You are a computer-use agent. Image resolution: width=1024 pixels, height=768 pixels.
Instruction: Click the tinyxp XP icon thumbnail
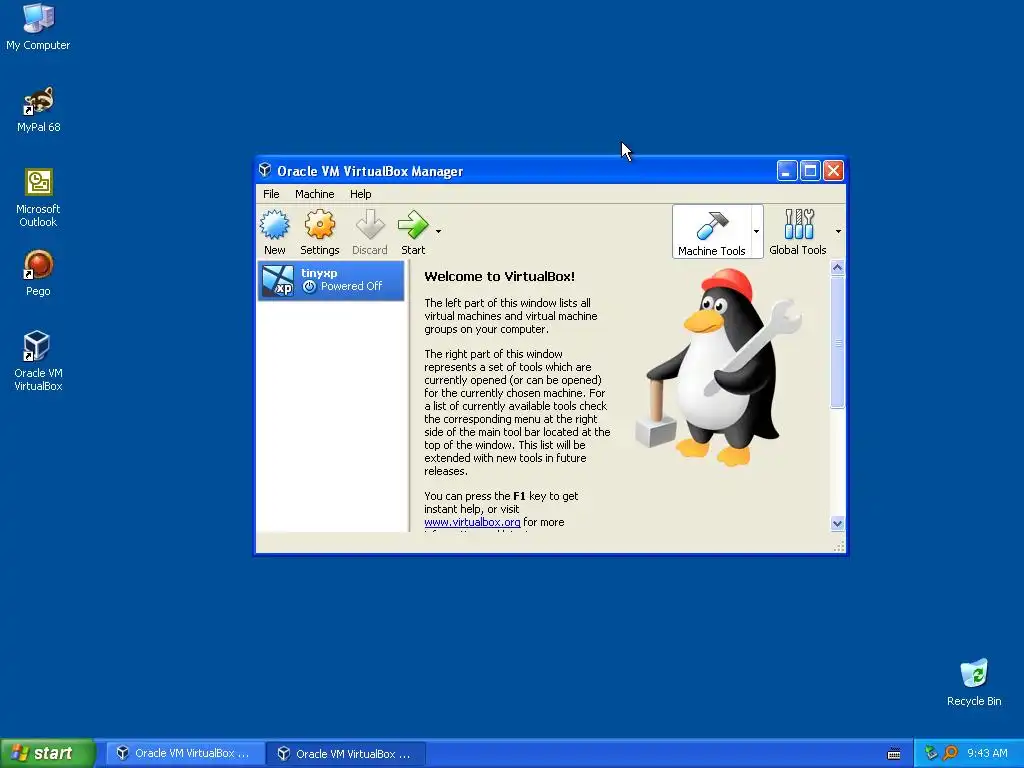[x=278, y=281]
